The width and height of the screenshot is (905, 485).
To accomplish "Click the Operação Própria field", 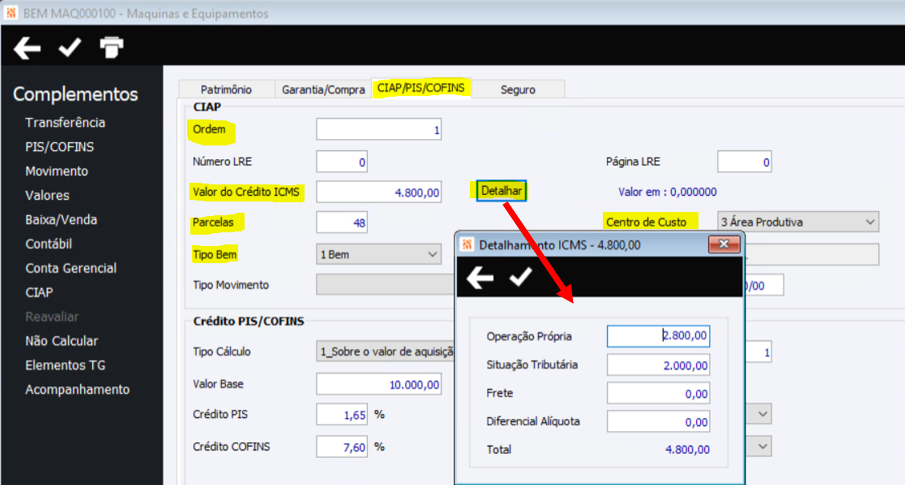I will (x=659, y=336).
